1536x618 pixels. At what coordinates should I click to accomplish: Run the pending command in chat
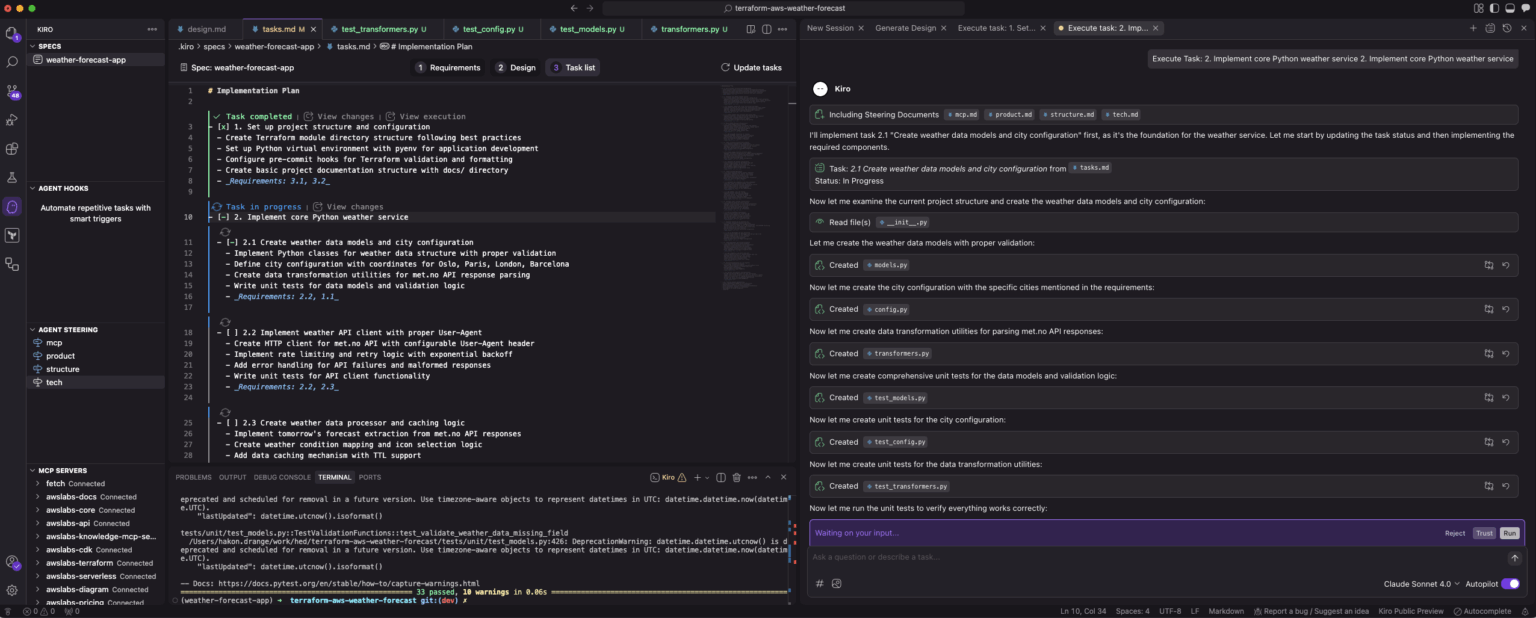point(1508,533)
